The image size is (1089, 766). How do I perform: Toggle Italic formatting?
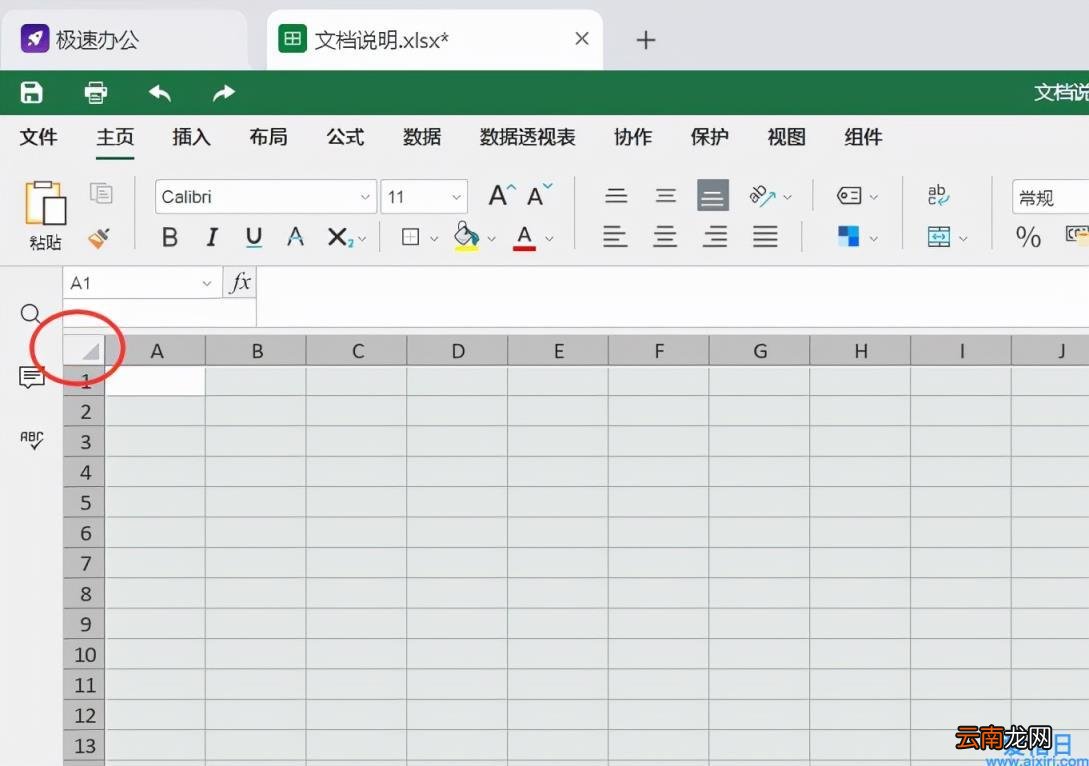[213, 238]
